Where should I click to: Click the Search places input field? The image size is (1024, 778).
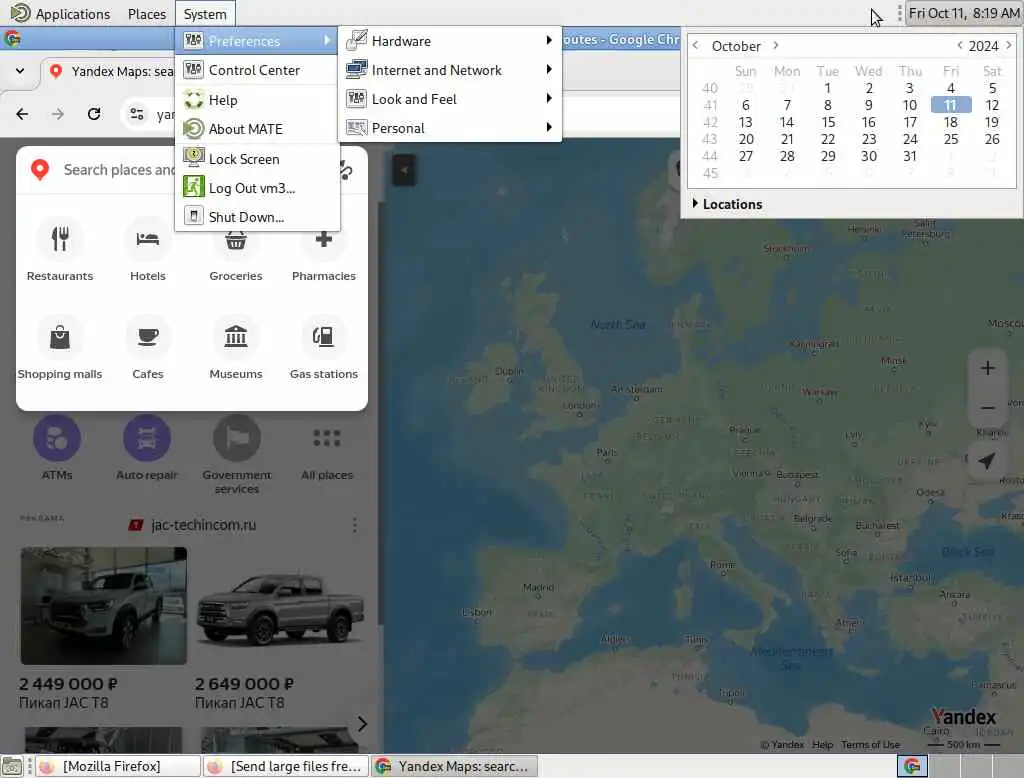pos(118,170)
